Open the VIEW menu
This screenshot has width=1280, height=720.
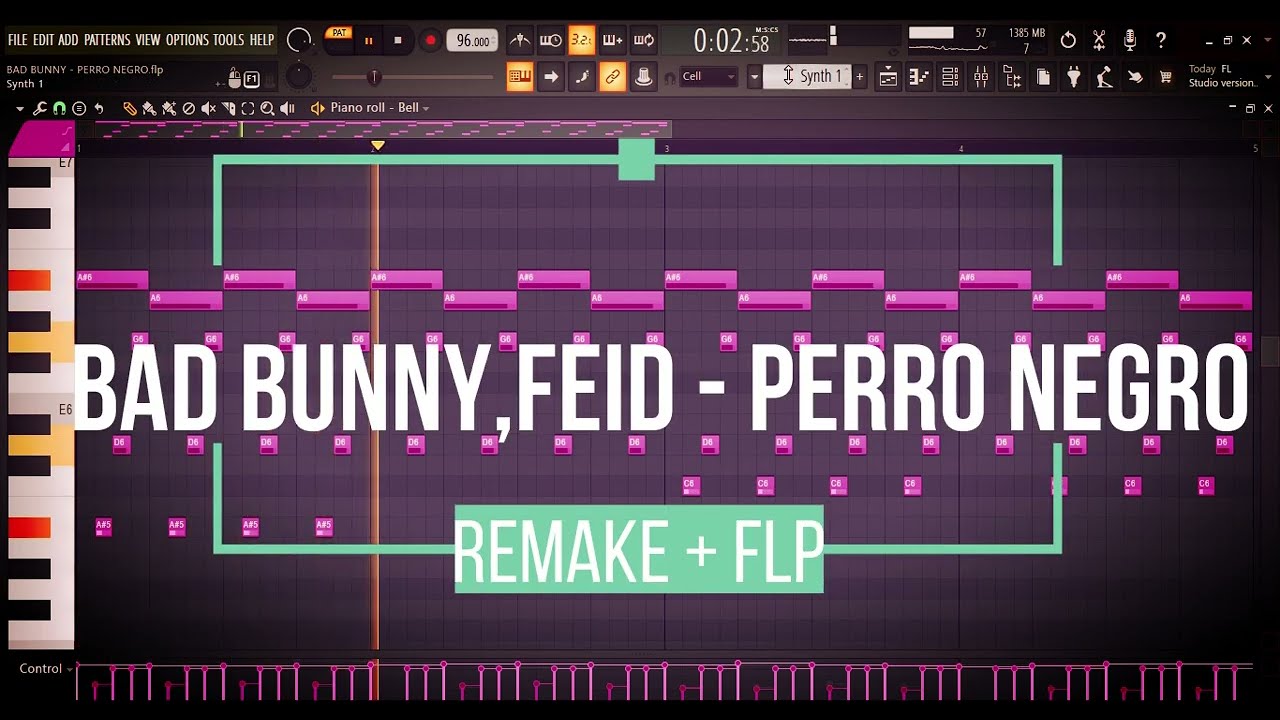pos(148,40)
